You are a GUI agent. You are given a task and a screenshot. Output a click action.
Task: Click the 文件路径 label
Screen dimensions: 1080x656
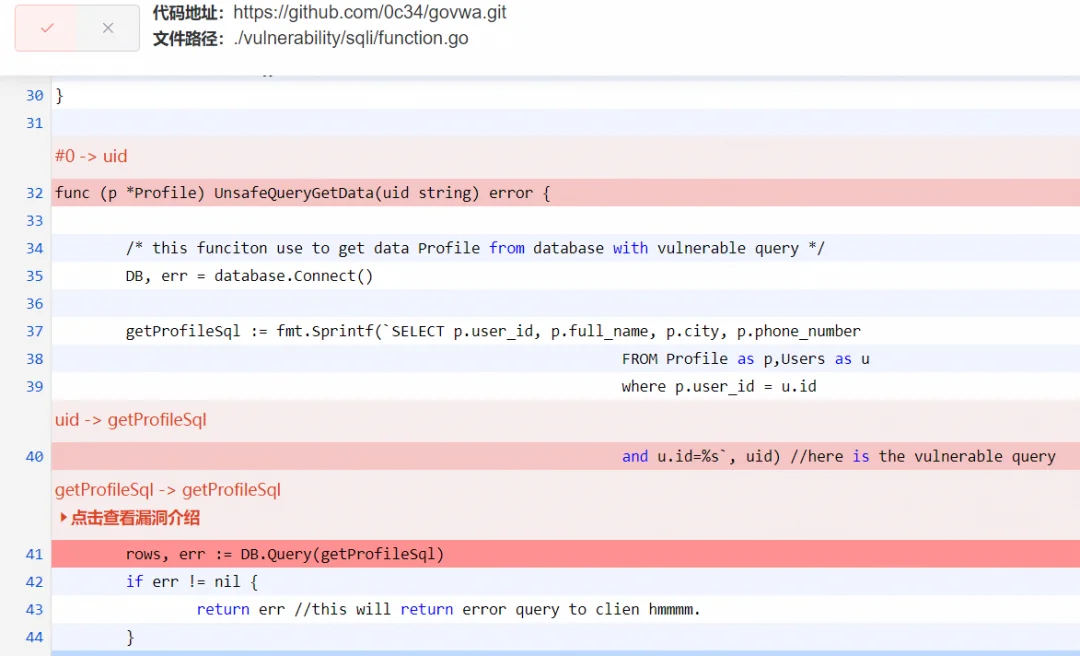(189, 38)
